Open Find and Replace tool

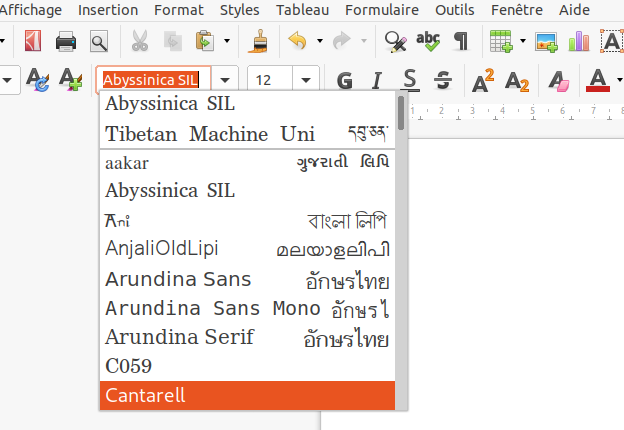pyautogui.click(x=396, y=41)
